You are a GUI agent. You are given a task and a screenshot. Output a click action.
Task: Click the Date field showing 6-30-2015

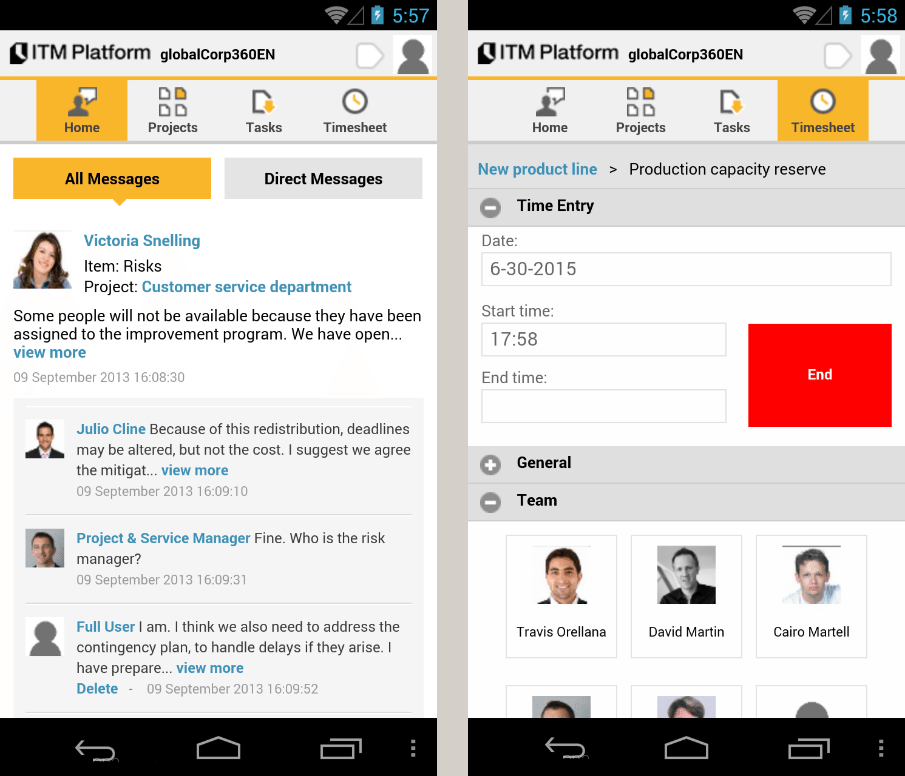(x=686, y=269)
